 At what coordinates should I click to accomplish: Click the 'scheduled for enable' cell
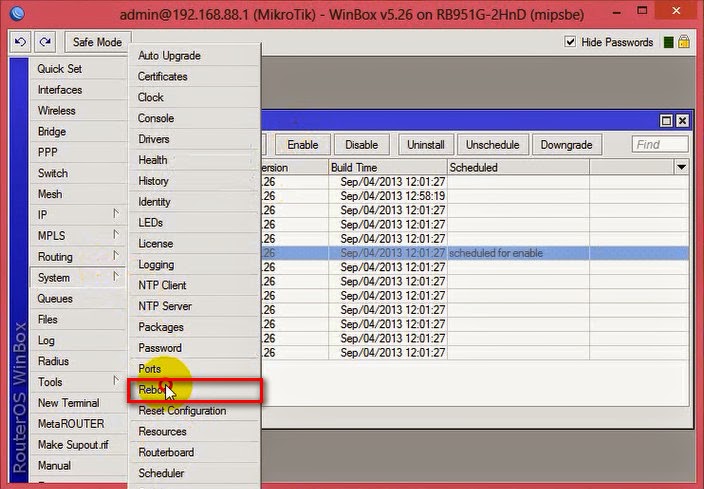point(518,253)
